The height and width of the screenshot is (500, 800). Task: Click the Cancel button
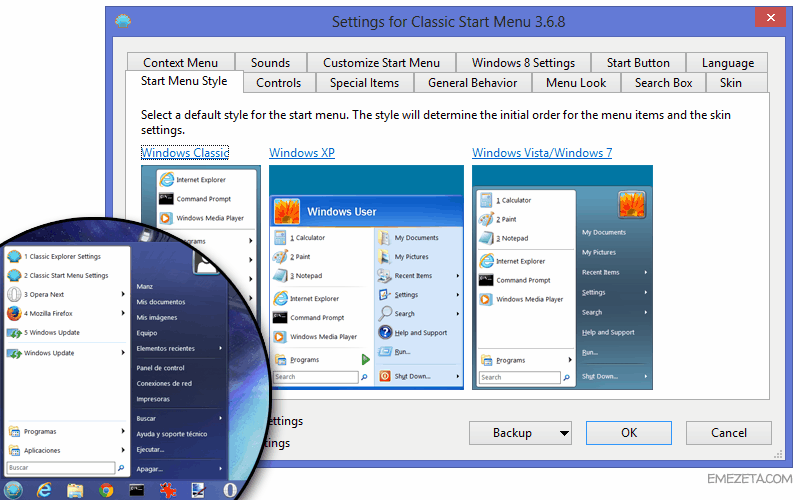point(729,433)
